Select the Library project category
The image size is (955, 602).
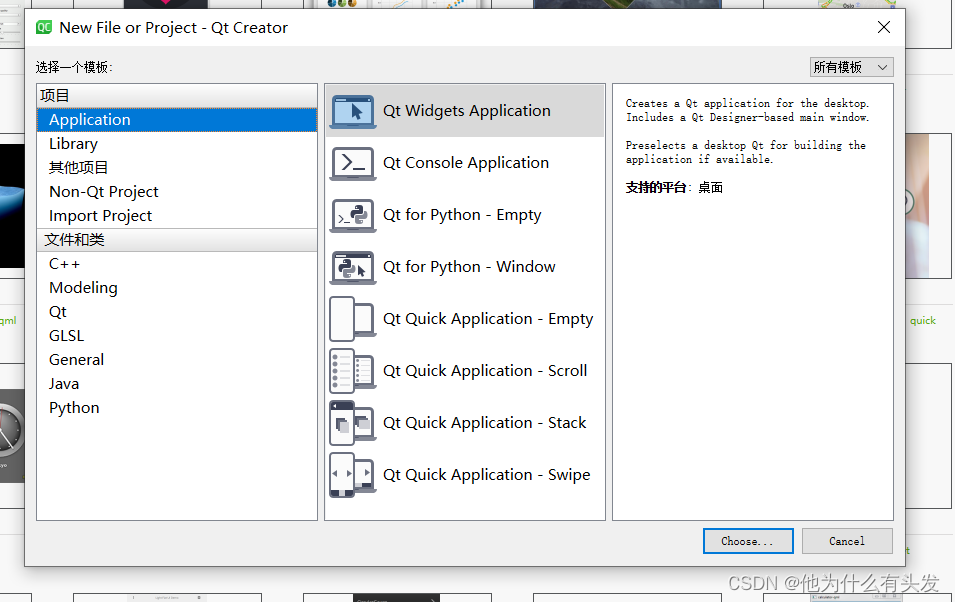177,144
